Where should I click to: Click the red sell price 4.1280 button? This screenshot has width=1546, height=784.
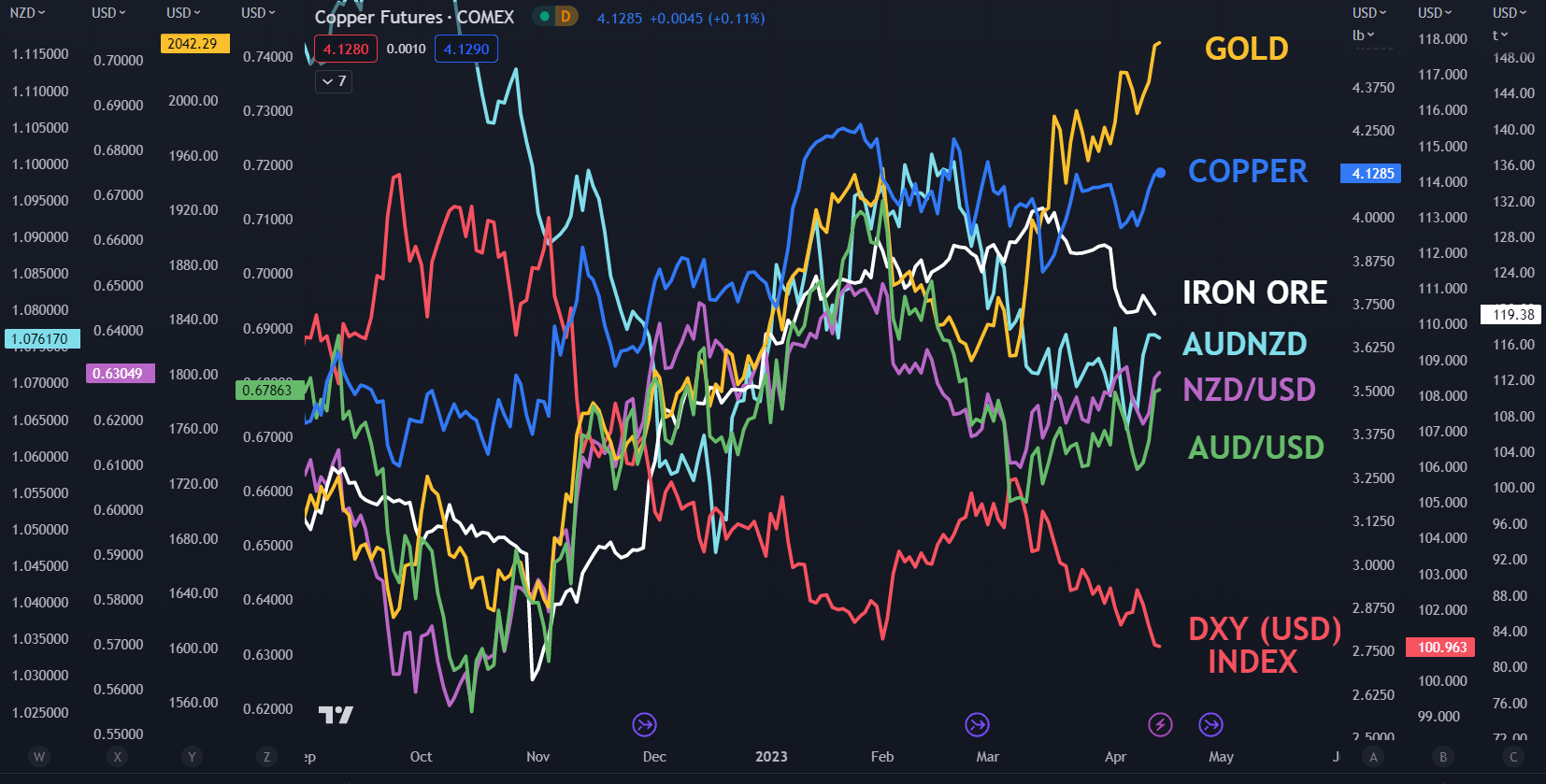pos(346,50)
